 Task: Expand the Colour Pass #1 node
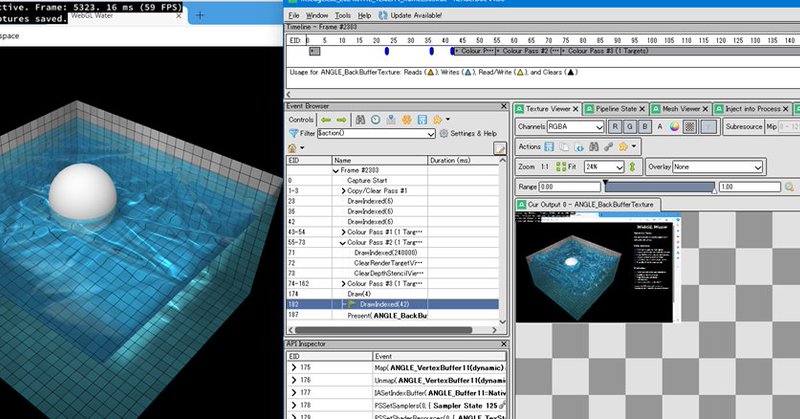pos(343,232)
